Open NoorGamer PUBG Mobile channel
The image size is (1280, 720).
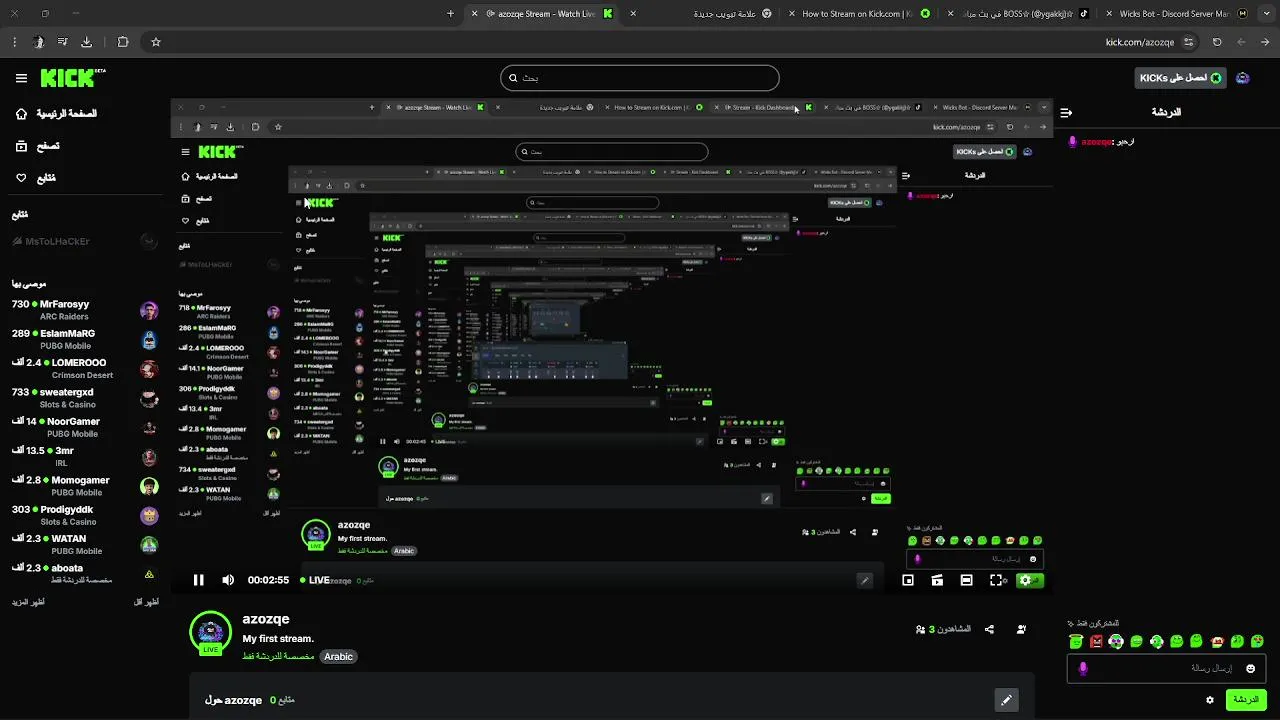click(x=85, y=427)
